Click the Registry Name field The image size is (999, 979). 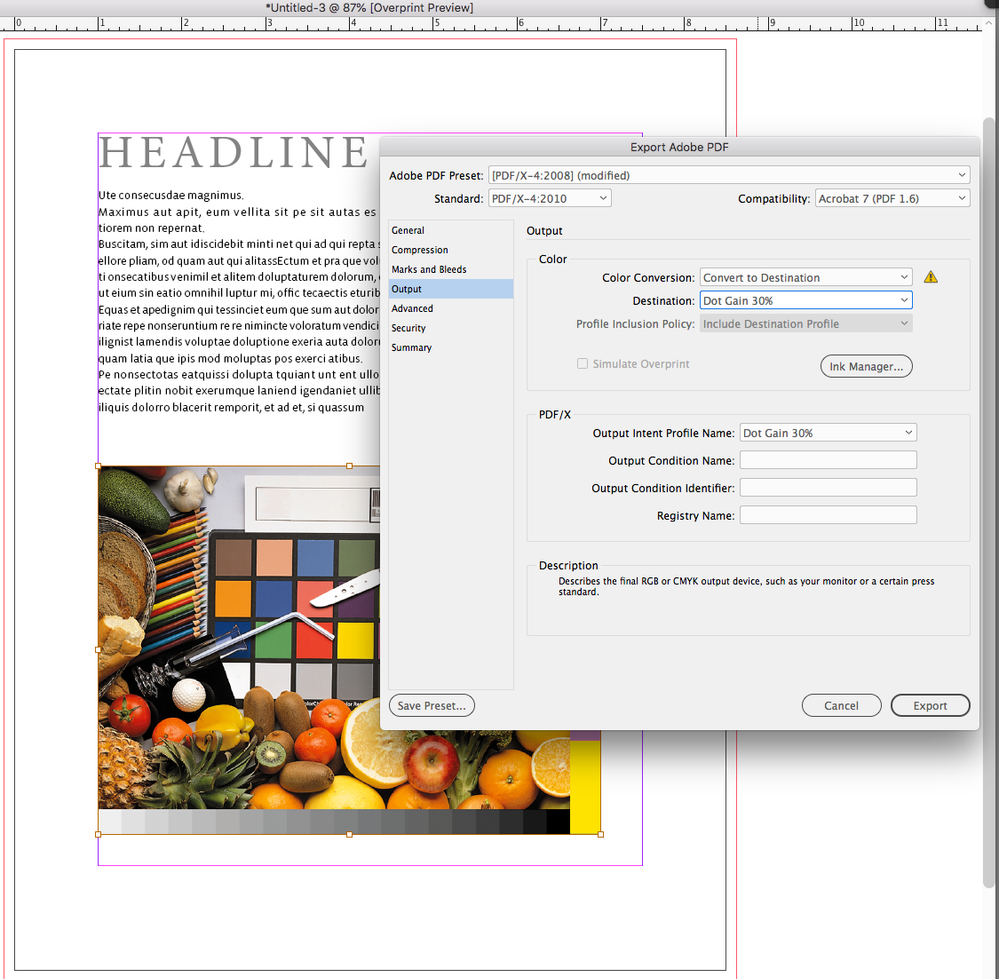(828, 515)
